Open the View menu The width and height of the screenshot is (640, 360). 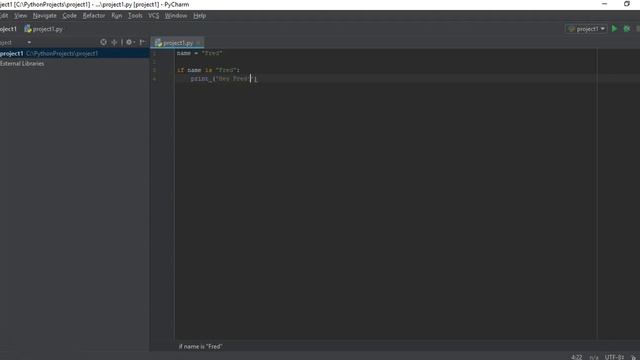pyautogui.click(x=20, y=16)
